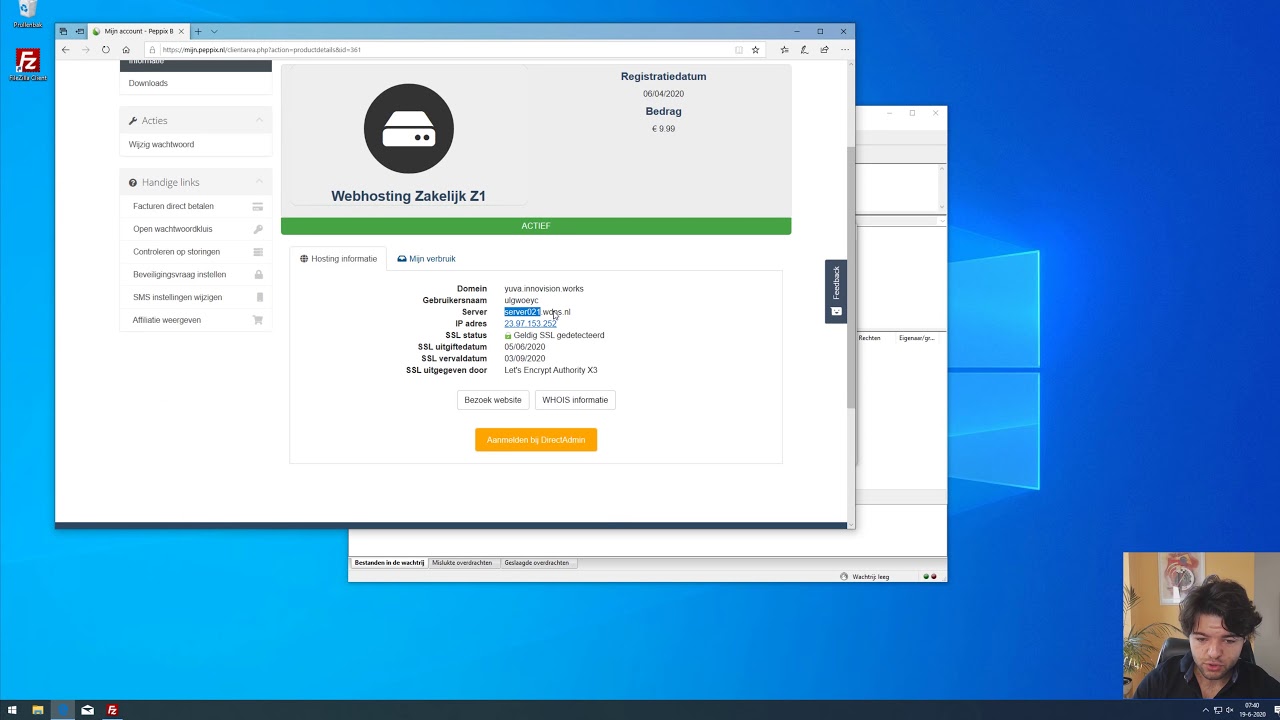Click the key icon next to wachtwoordkluis

pyautogui.click(x=258, y=229)
